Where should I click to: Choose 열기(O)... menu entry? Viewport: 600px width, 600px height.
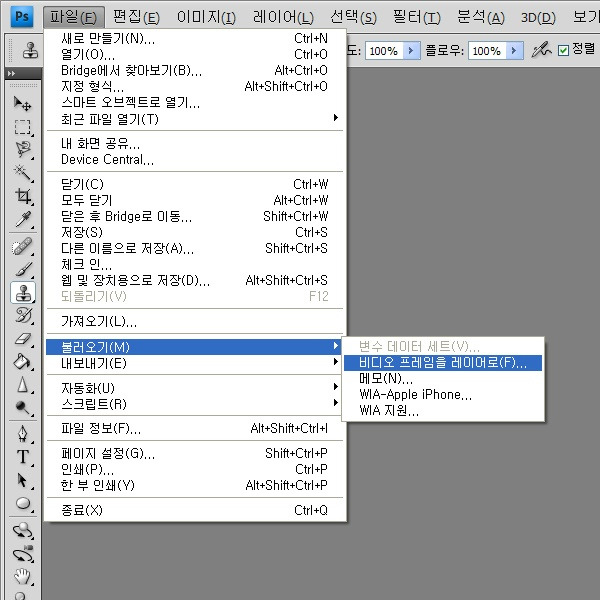(195, 54)
